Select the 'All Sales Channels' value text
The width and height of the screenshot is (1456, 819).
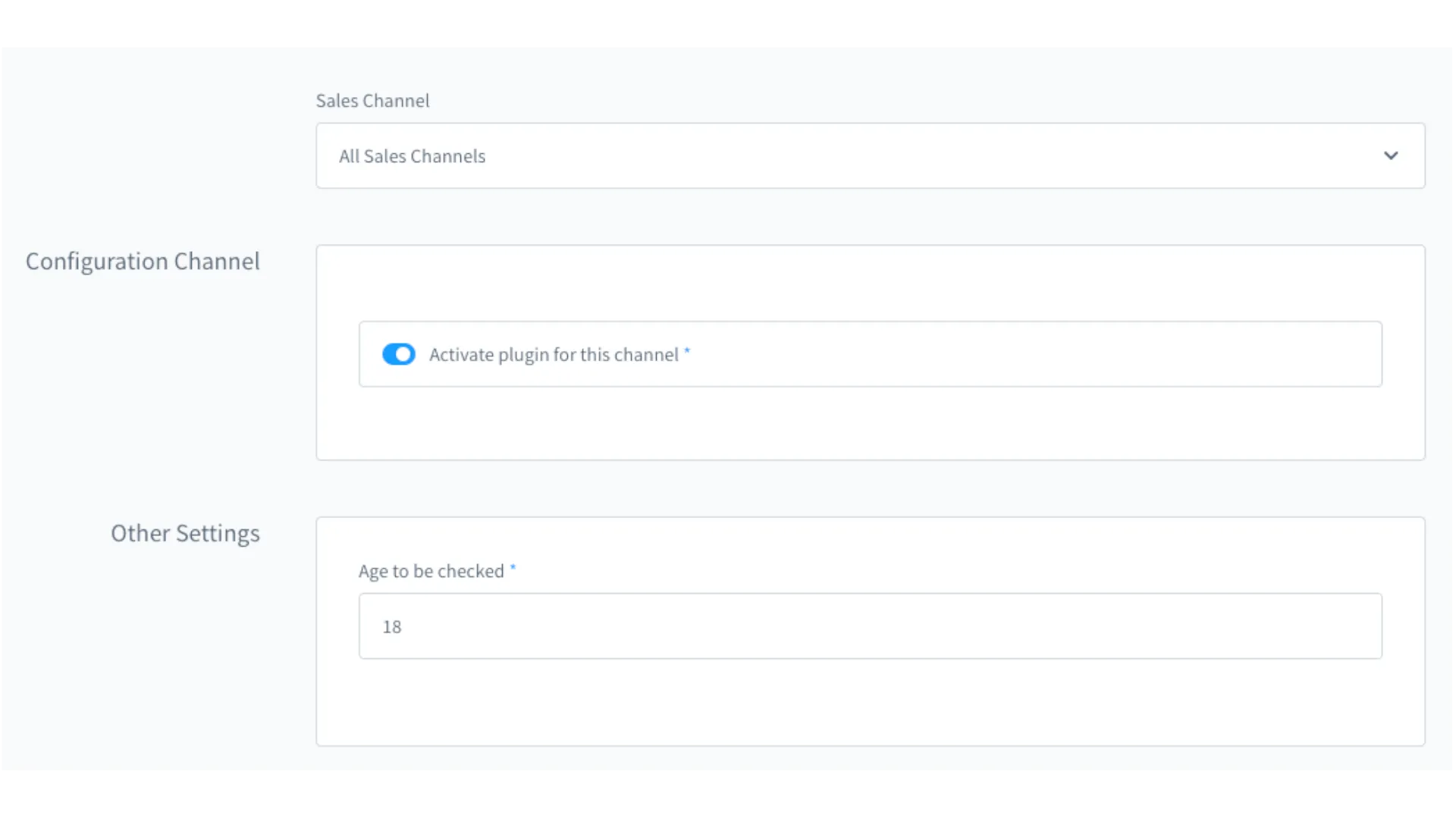pos(412,156)
